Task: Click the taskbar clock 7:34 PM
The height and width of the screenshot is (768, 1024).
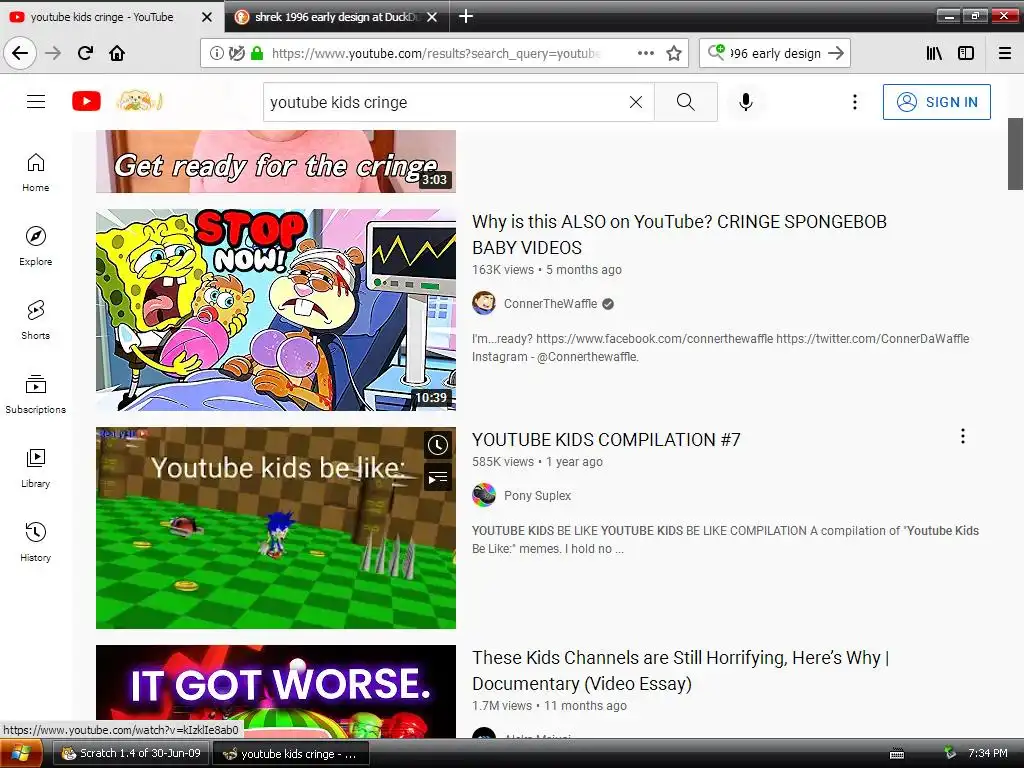Action: tap(987, 754)
